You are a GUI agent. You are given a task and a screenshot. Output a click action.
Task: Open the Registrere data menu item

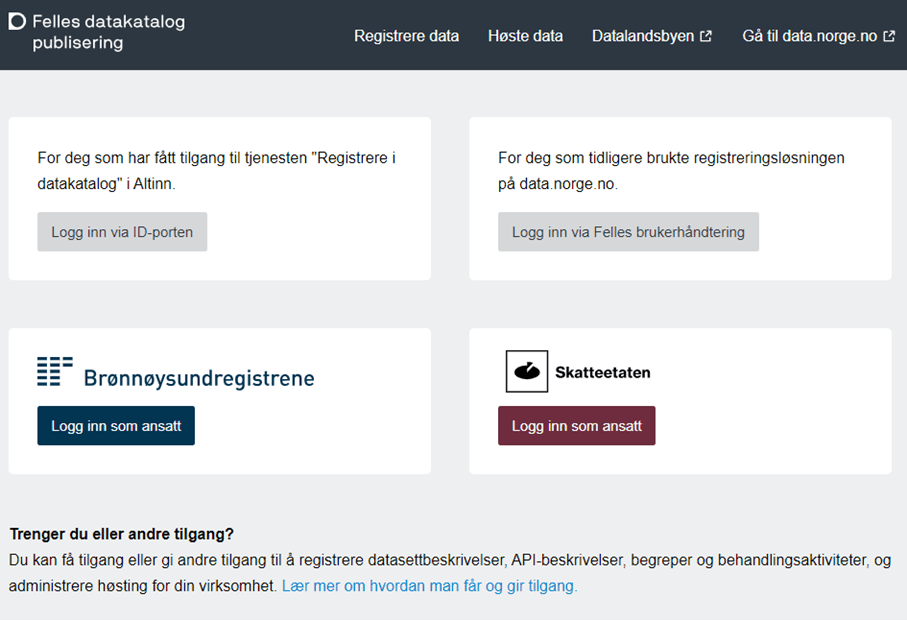pos(407,36)
